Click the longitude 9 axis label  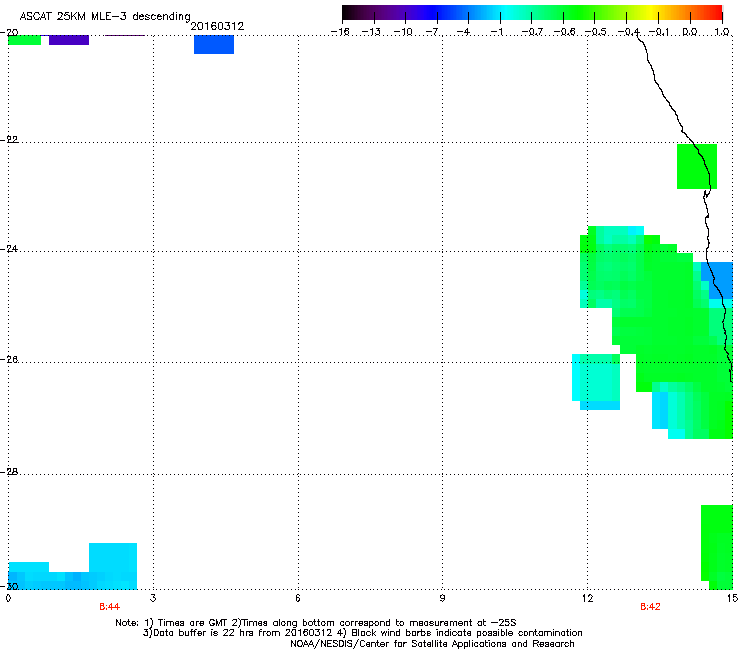click(x=442, y=598)
